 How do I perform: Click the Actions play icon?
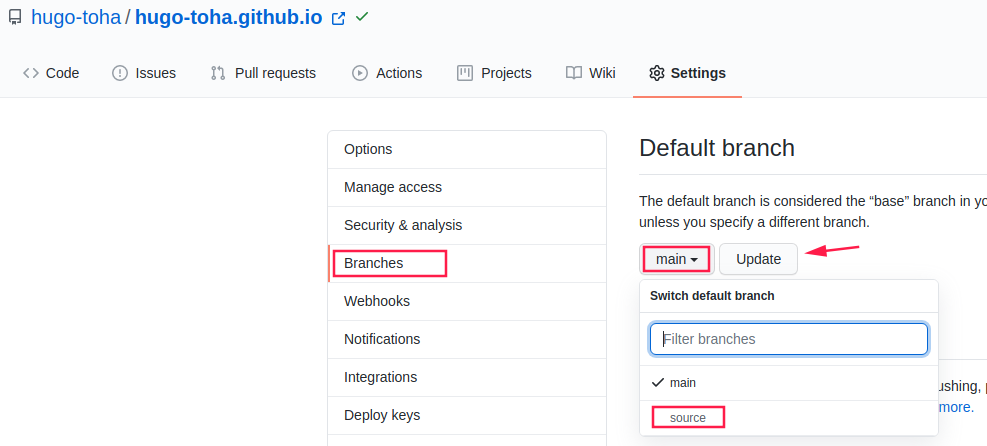tap(359, 73)
